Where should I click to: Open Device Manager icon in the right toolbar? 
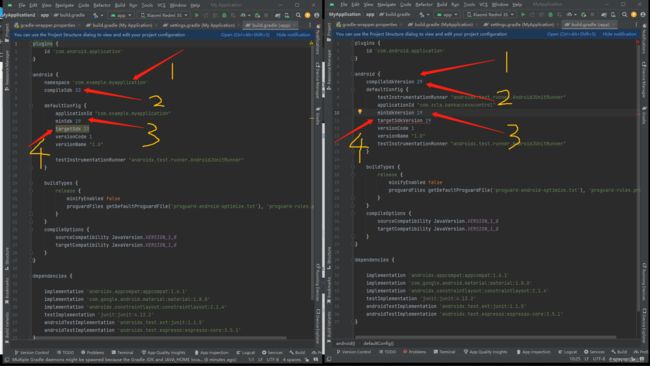click(613, 15)
